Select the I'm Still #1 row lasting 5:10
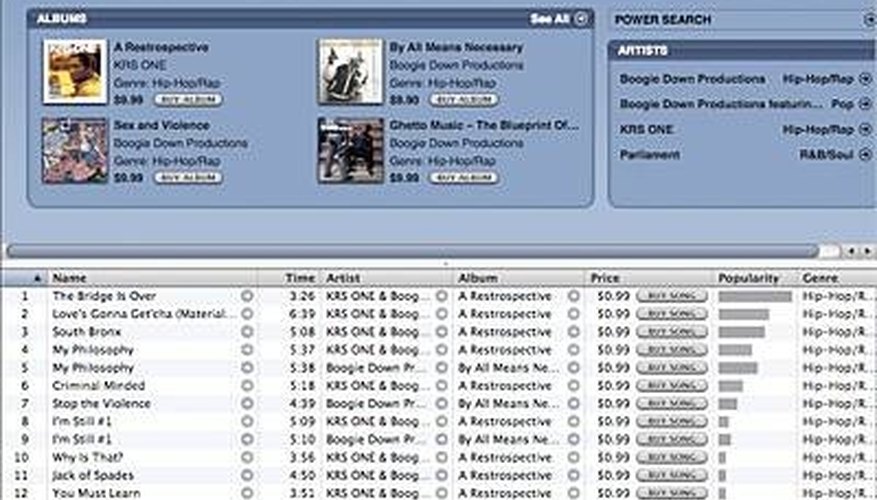This screenshot has width=877, height=500. point(438,440)
